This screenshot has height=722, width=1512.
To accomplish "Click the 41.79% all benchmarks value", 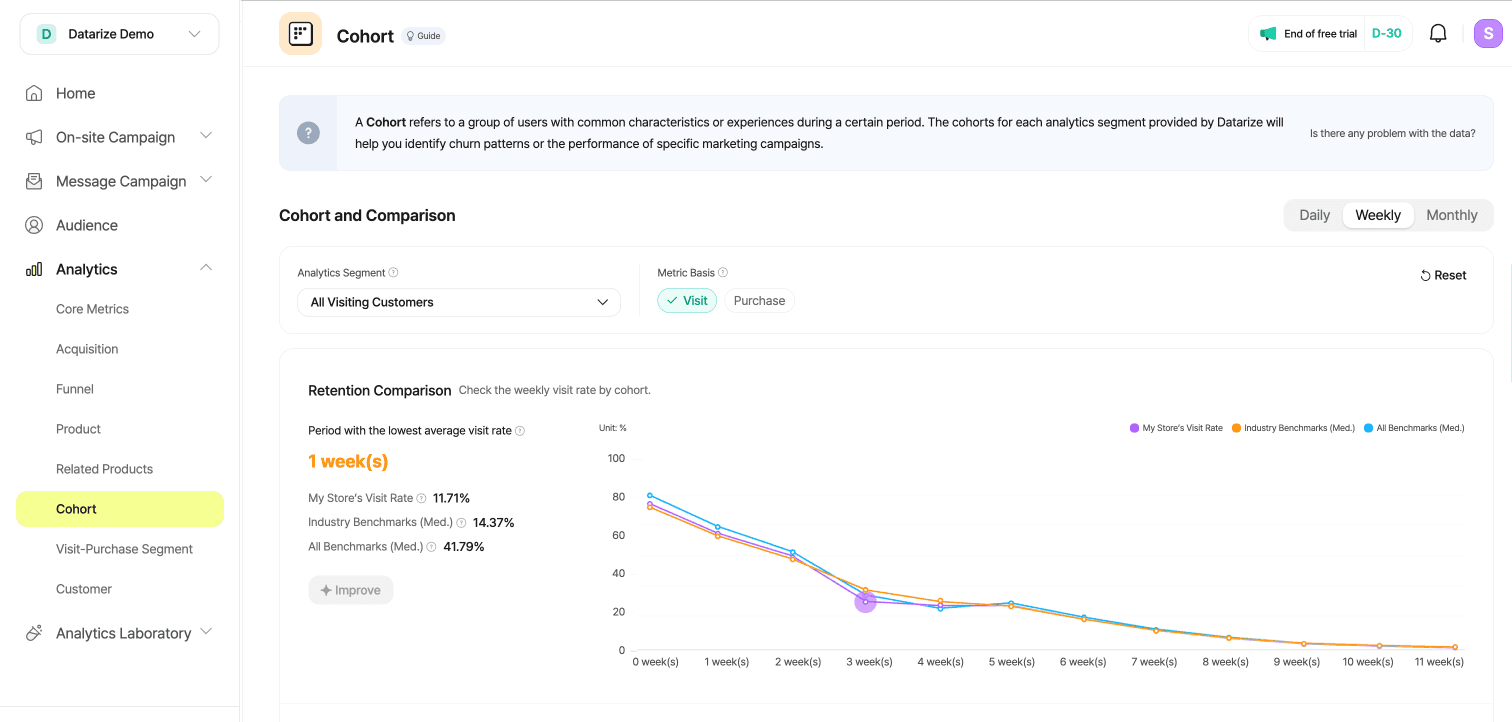I will (x=464, y=547).
